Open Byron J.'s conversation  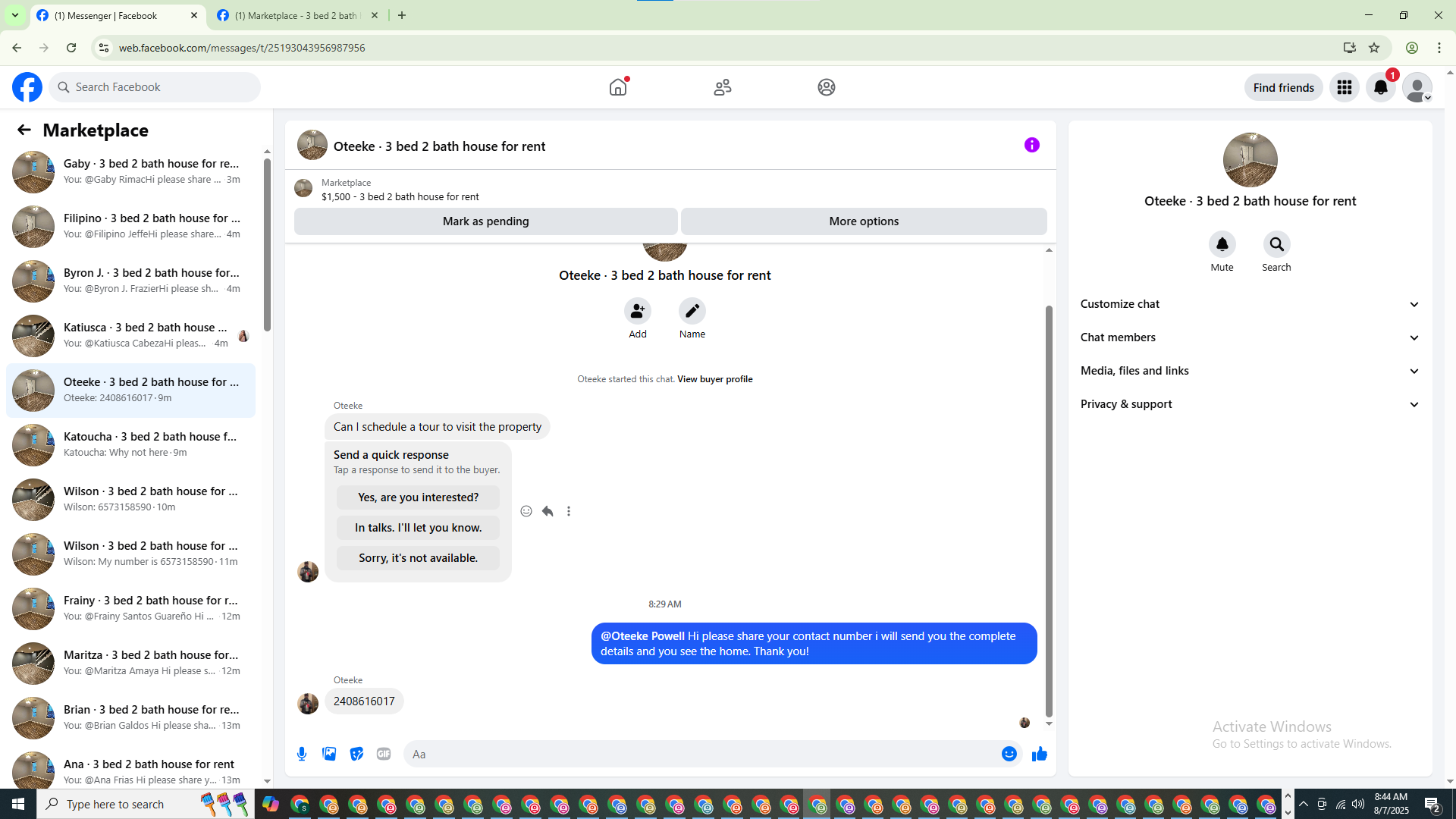click(130, 281)
